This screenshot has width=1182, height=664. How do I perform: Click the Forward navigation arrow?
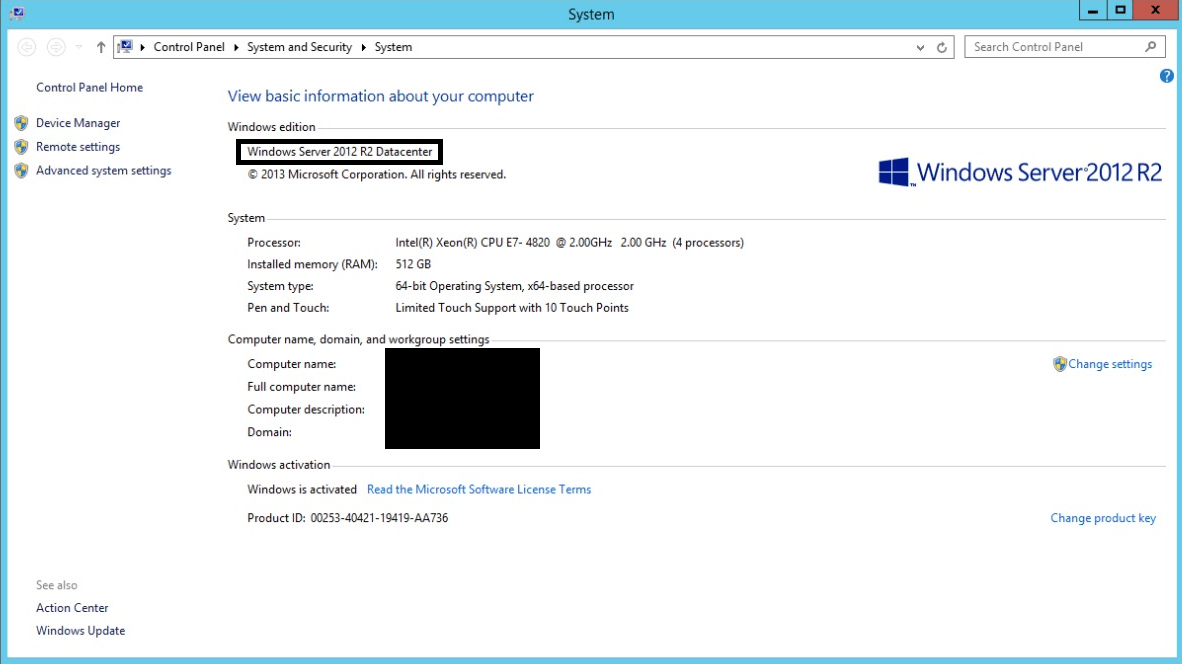click(56, 47)
